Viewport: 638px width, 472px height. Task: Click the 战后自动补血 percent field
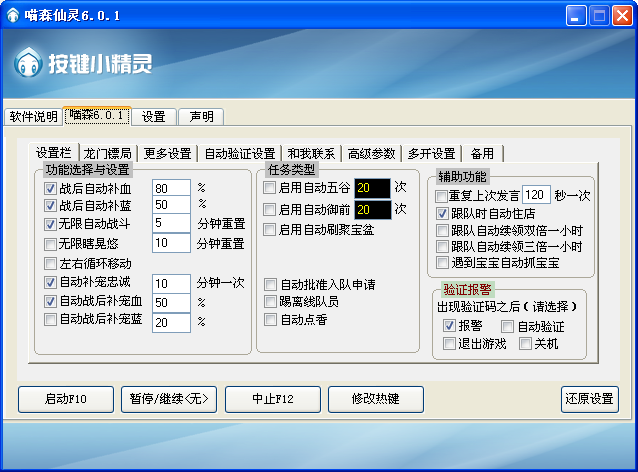point(171,188)
